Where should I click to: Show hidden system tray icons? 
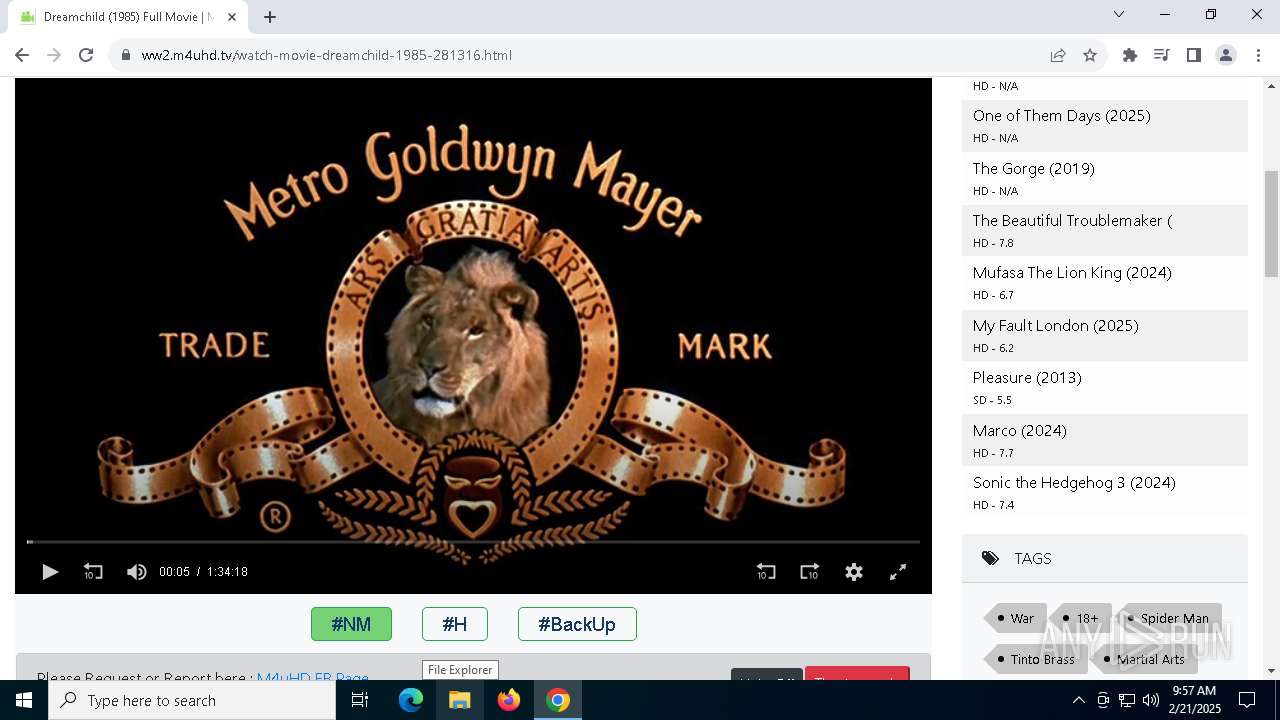coord(1078,700)
